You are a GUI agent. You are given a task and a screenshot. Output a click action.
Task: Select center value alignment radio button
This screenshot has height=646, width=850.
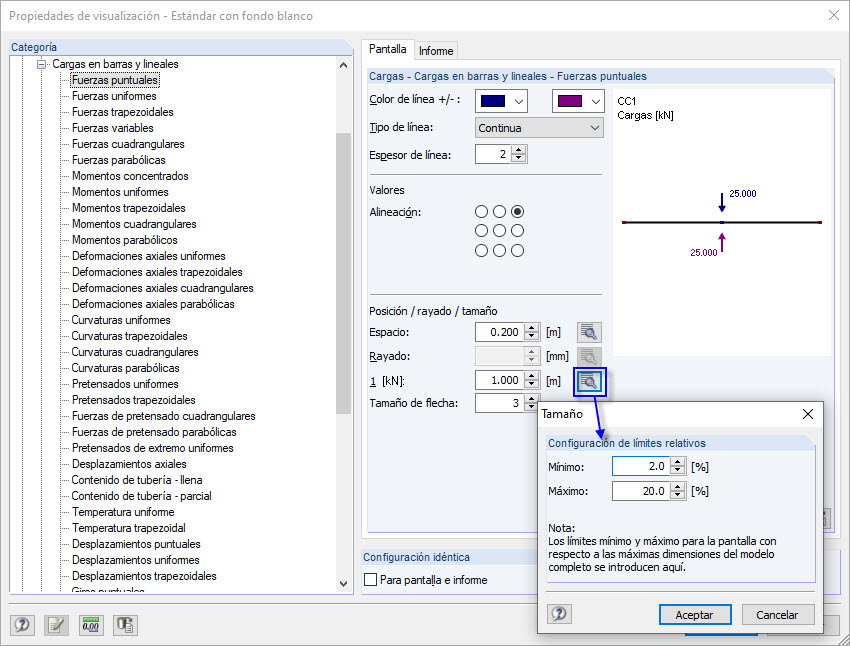tap(499, 231)
